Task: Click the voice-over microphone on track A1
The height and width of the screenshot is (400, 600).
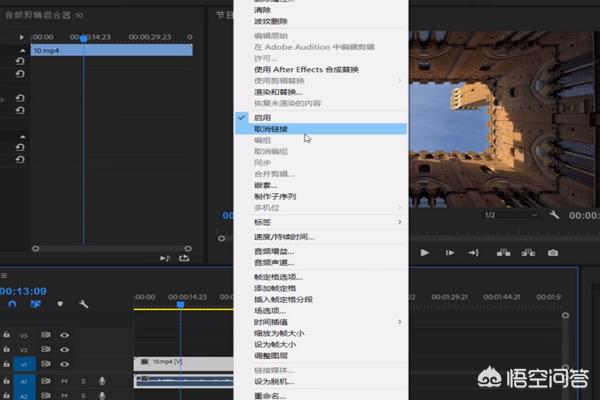Action: pyautogui.click(x=101, y=381)
